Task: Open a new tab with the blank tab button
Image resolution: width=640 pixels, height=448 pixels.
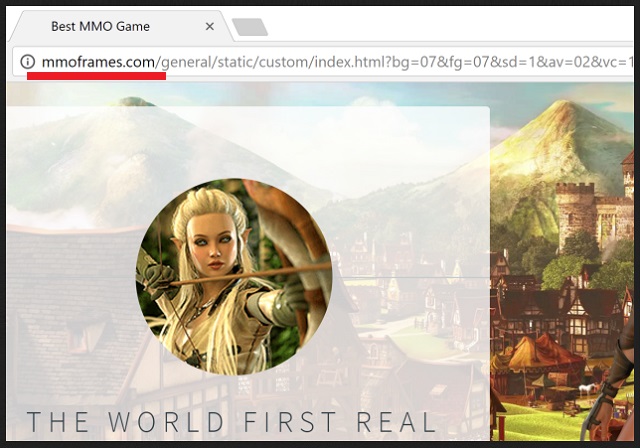Action: [250, 27]
